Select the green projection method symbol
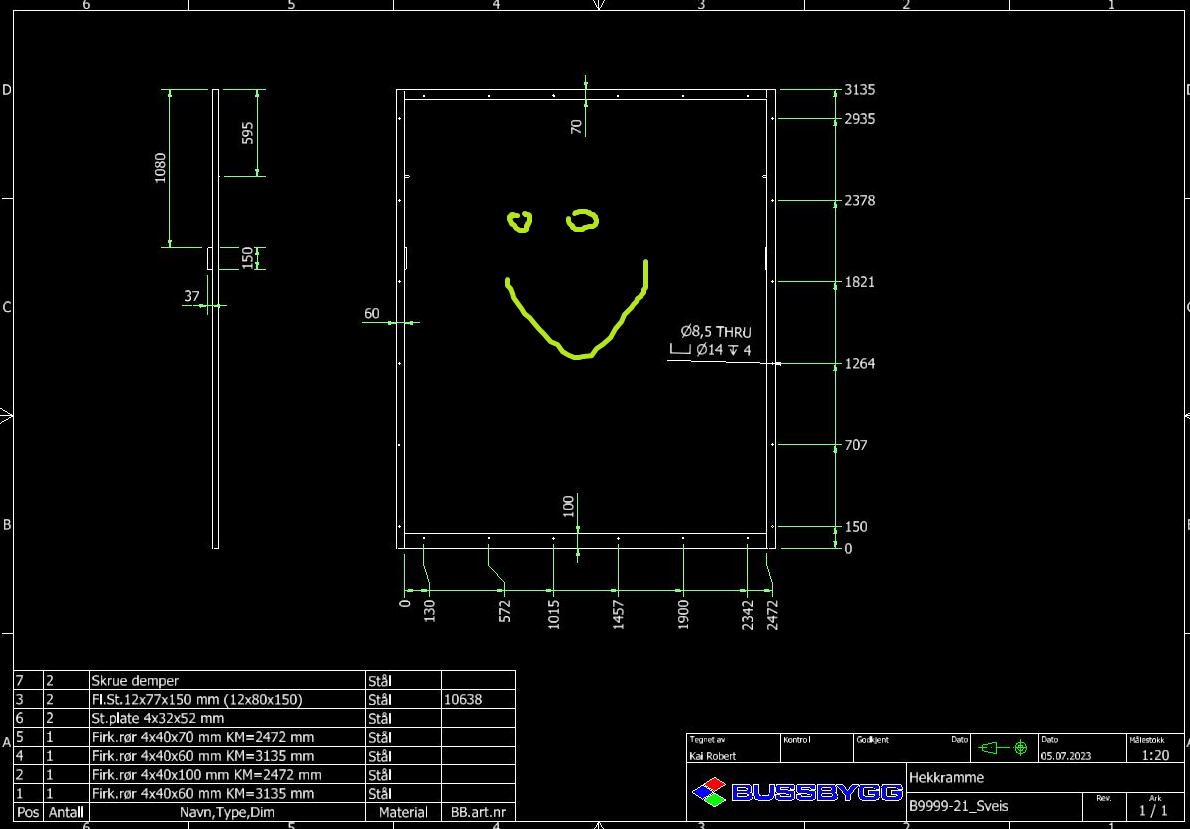The image size is (1190, 829). click(x=989, y=747)
